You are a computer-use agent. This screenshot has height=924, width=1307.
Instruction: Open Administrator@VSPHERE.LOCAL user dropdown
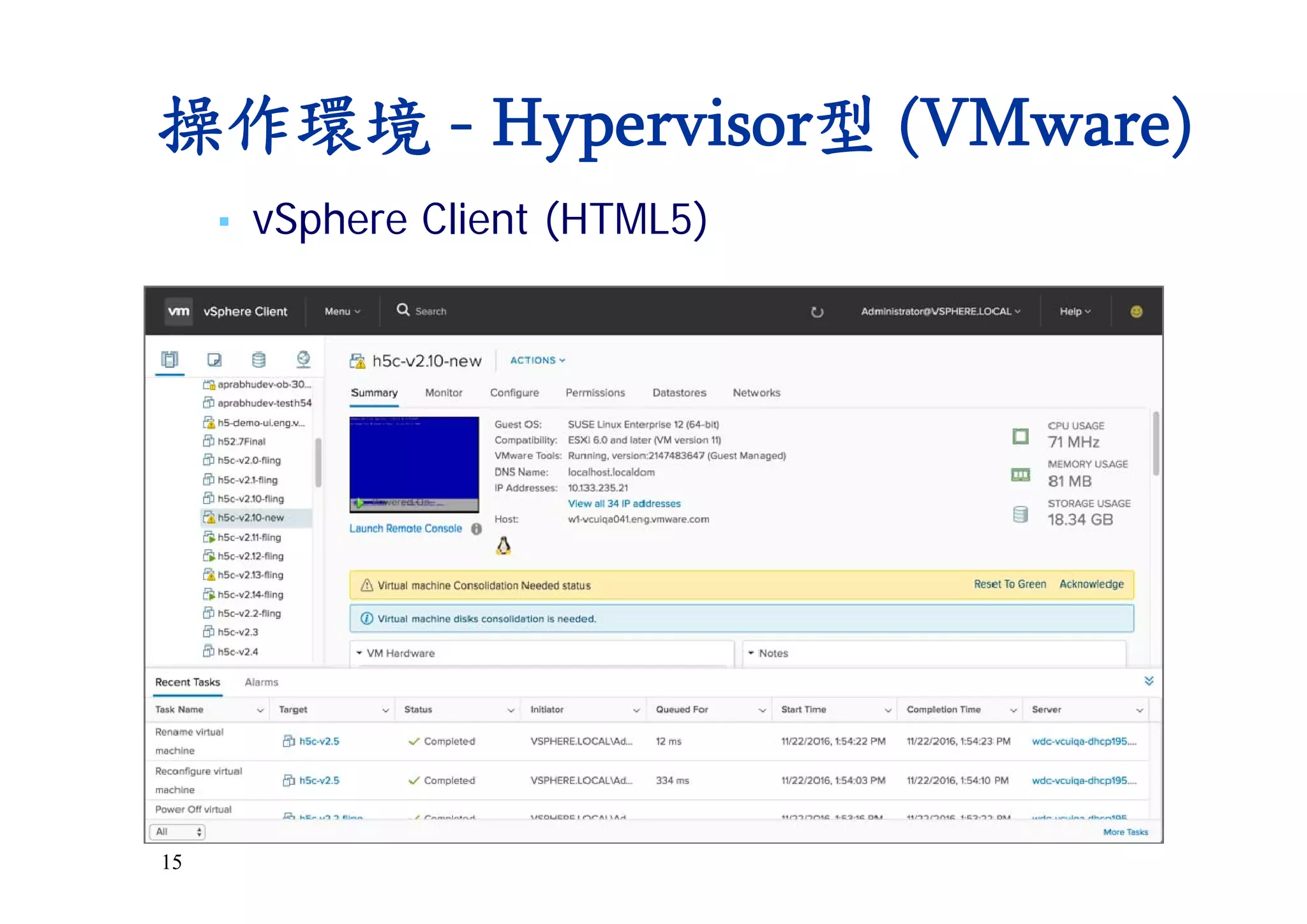pyautogui.click(x=941, y=311)
